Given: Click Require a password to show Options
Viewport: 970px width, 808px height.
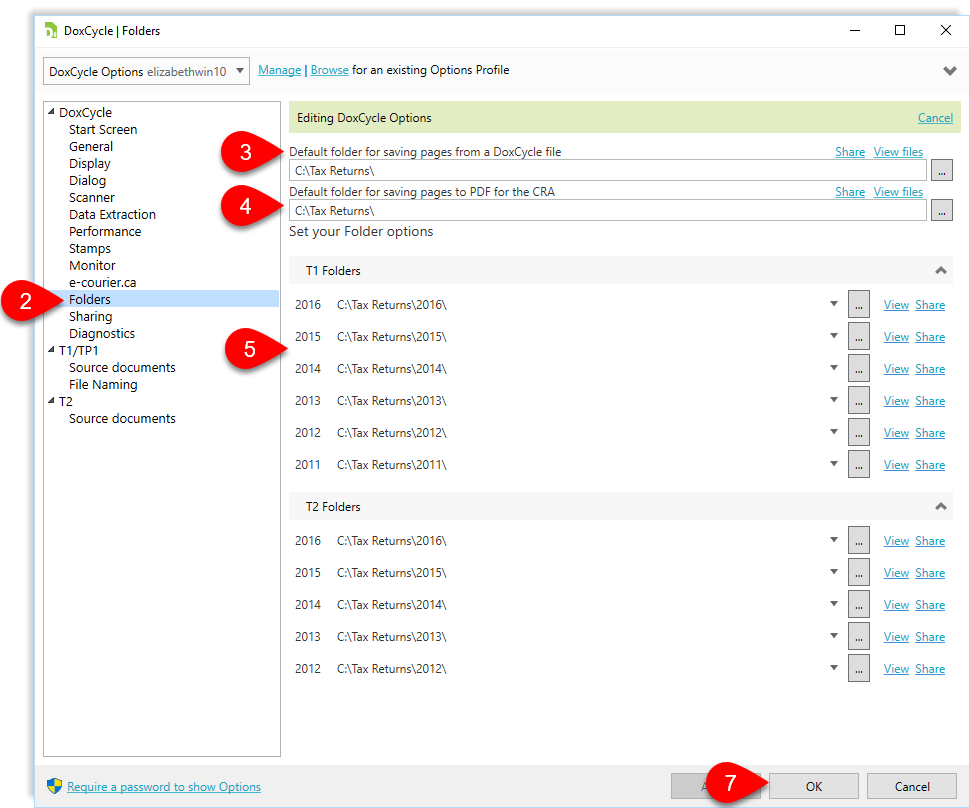Looking at the screenshot, I should coord(164,786).
